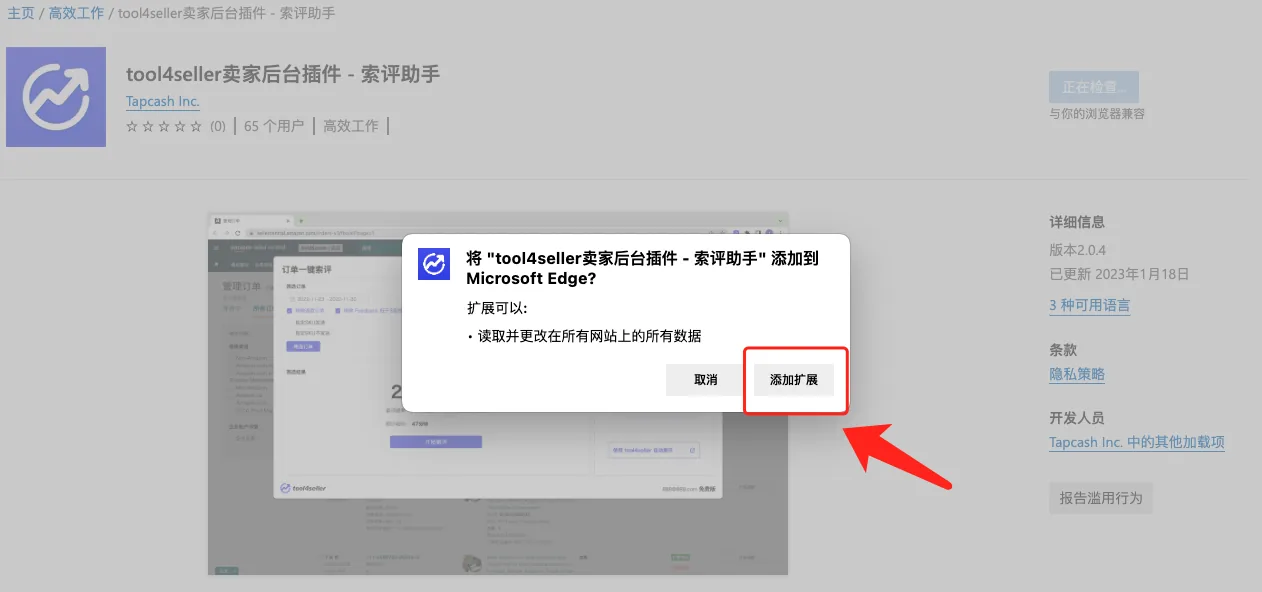Click the 取消 button in dialog
The height and width of the screenshot is (592, 1262).
click(x=705, y=380)
